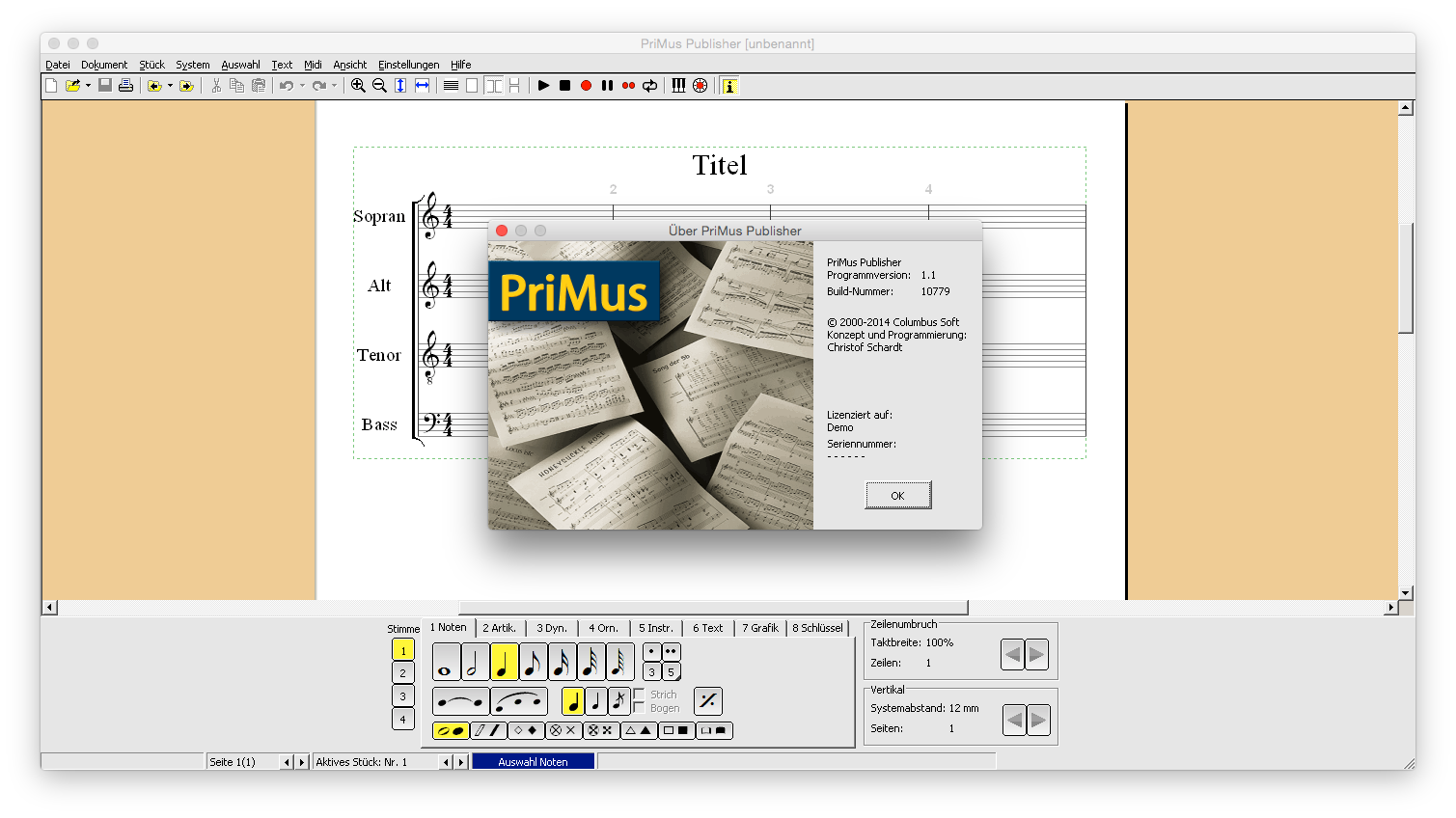Open the Datei öffnen dropdown arrow
This screenshot has width=1456, height=818.
[88, 85]
